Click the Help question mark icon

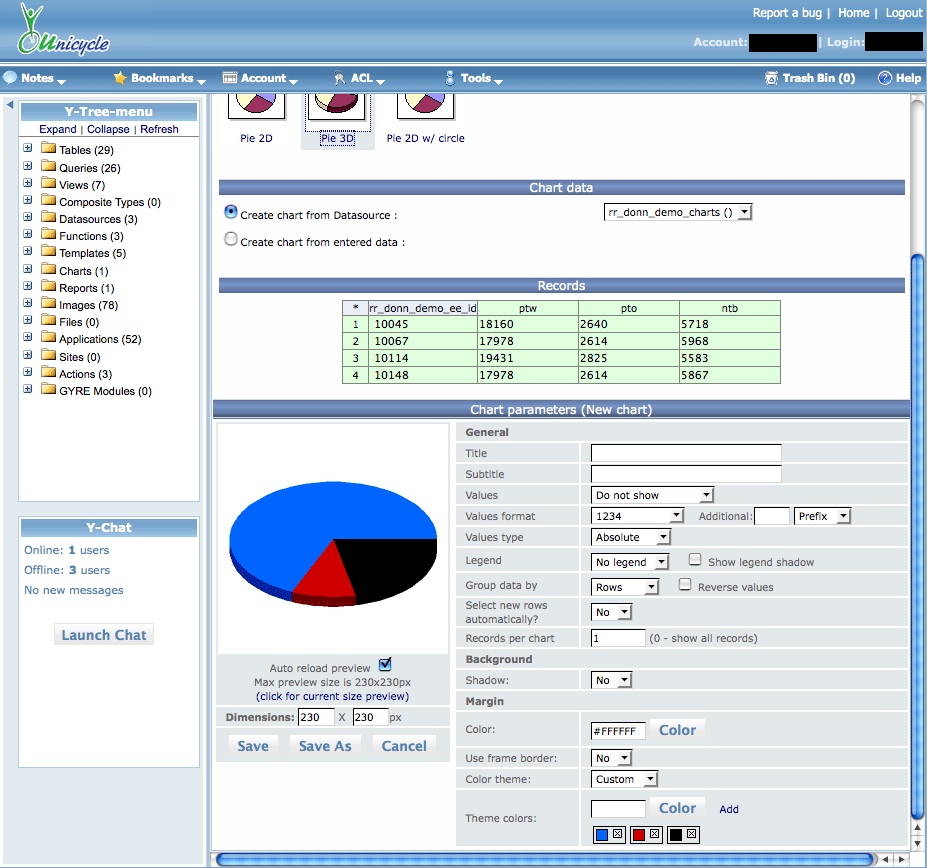(884, 78)
